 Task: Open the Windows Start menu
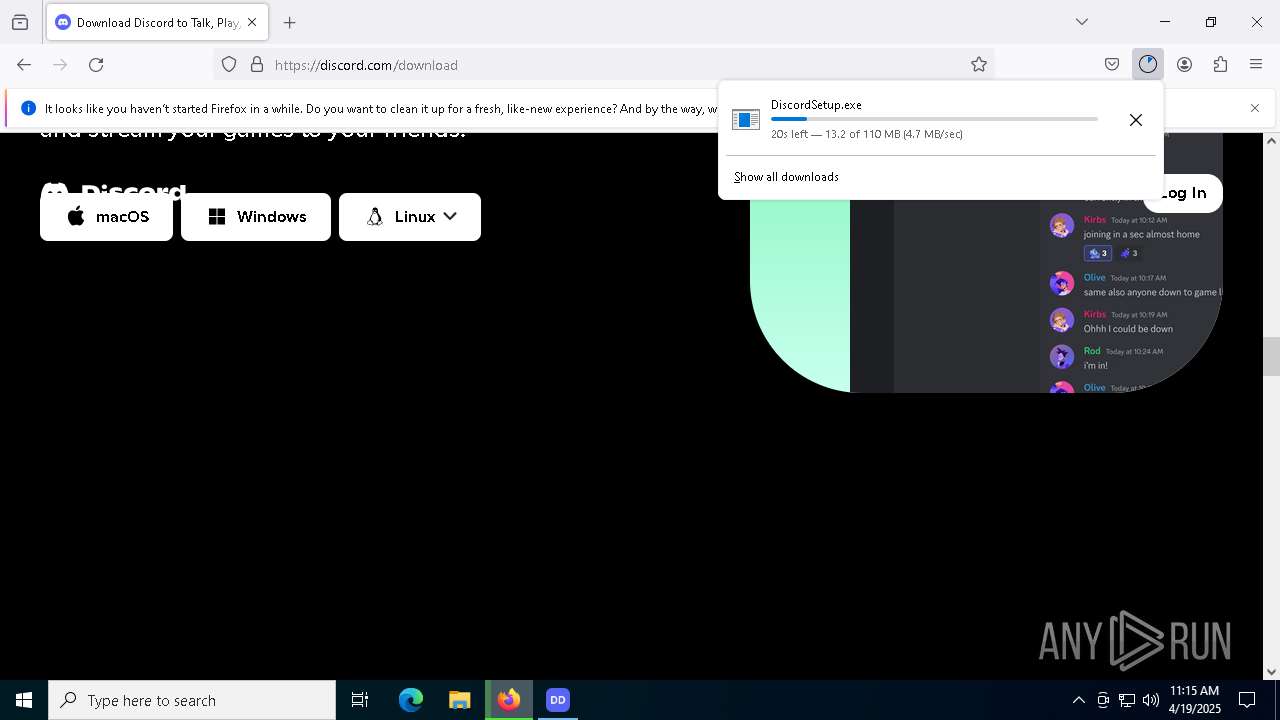point(24,700)
